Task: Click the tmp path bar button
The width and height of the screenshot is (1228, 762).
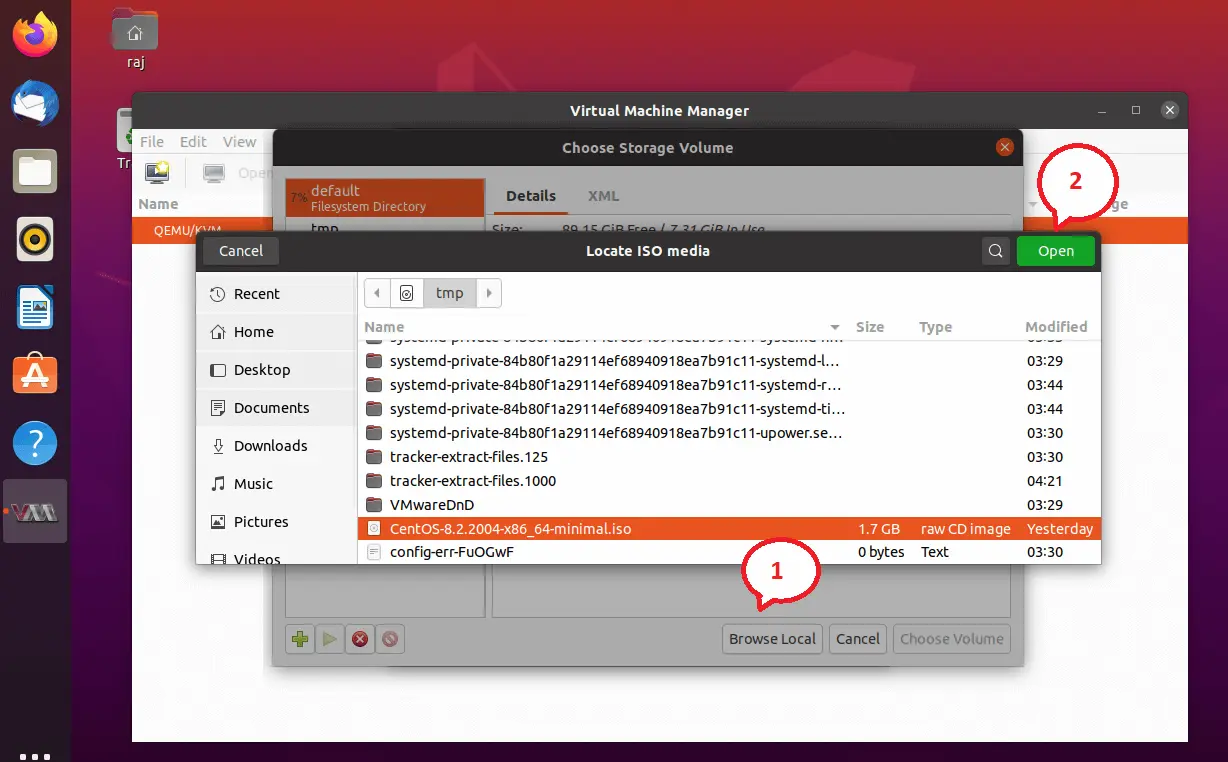Action: pyautogui.click(x=450, y=293)
